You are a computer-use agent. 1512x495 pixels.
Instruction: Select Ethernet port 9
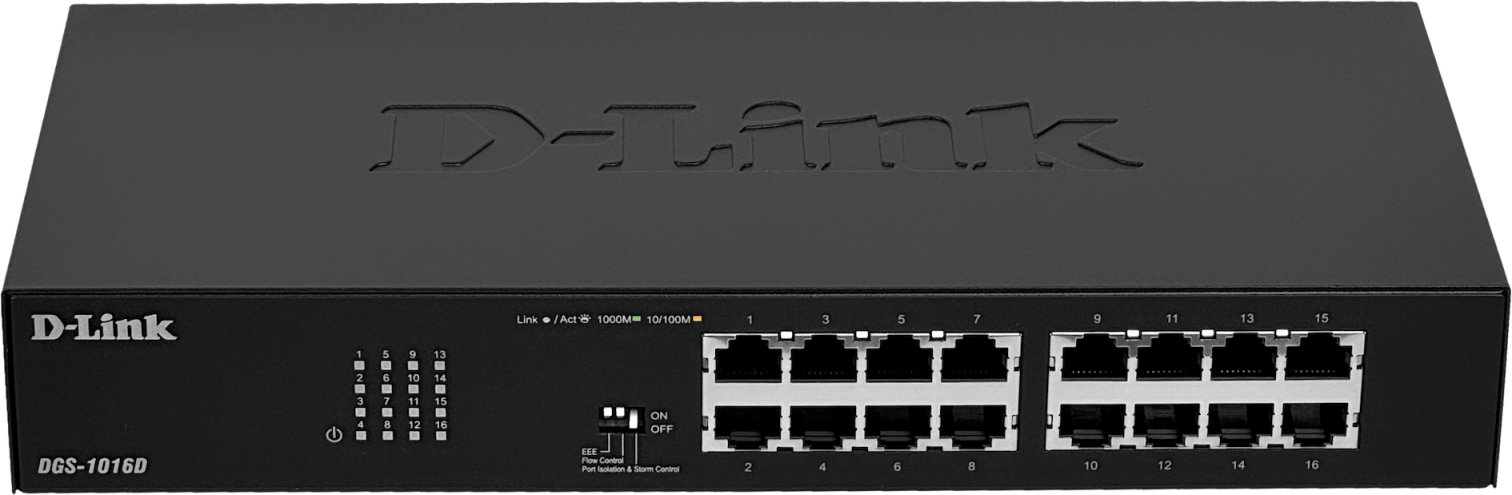point(1095,358)
